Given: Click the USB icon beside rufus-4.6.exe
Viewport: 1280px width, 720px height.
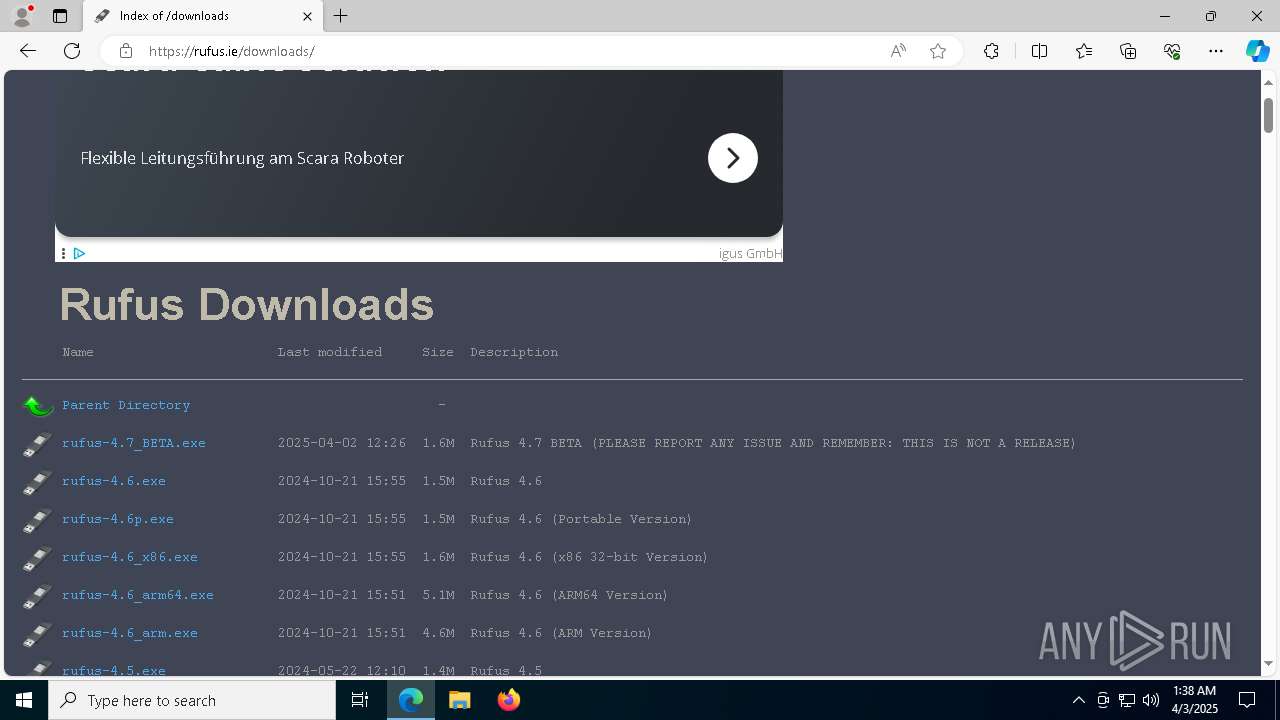Looking at the screenshot, I should pos(38,482).
